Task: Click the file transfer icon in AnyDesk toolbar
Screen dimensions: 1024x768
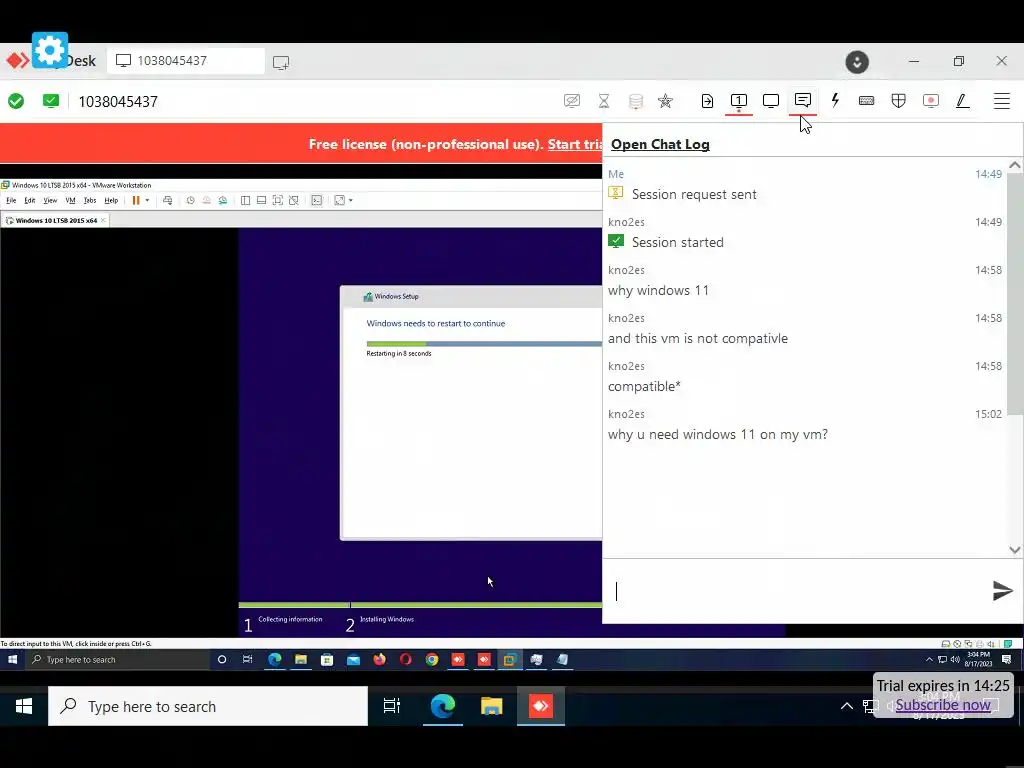Action: pos(707,101)
